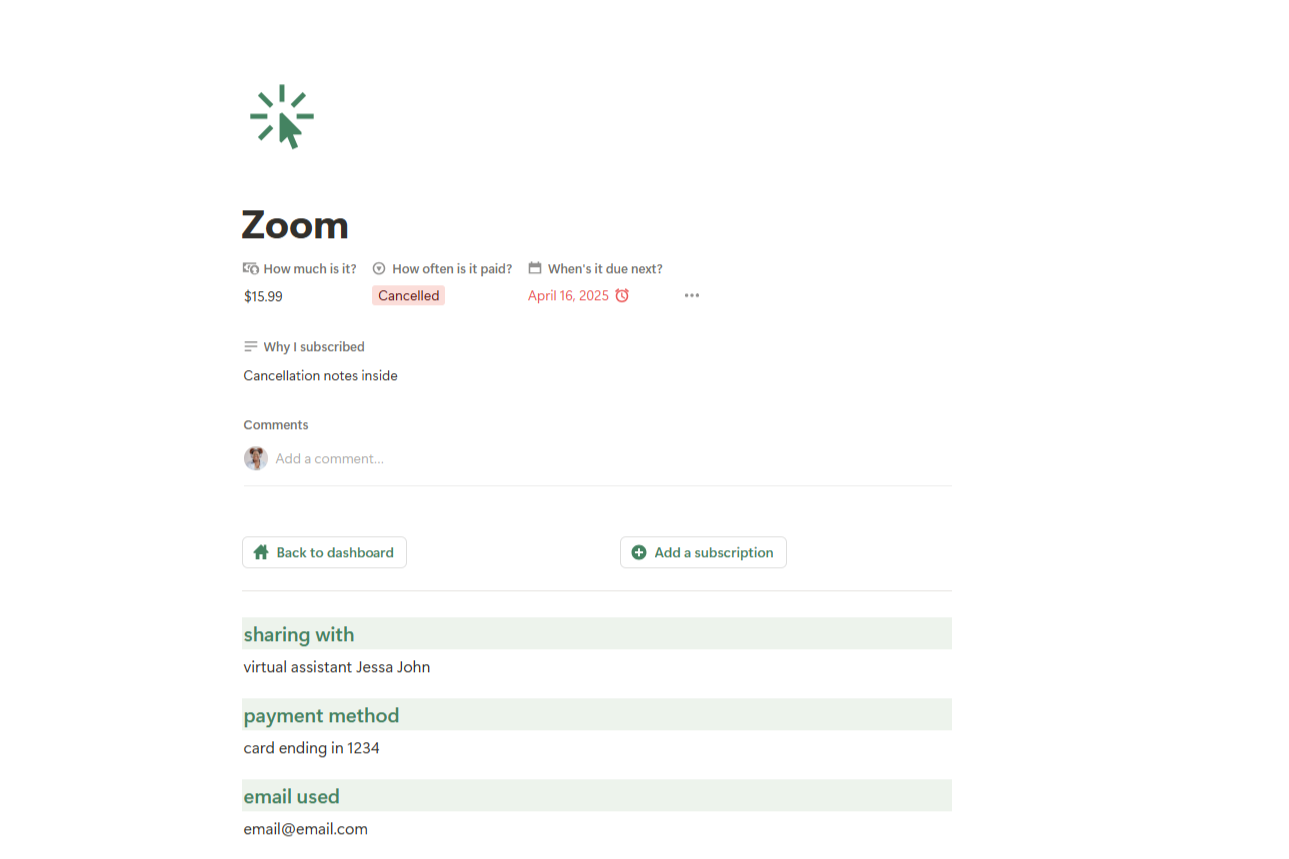Click the green cursor page icon
The image size is (1289, 859).
tap(281, 117)
